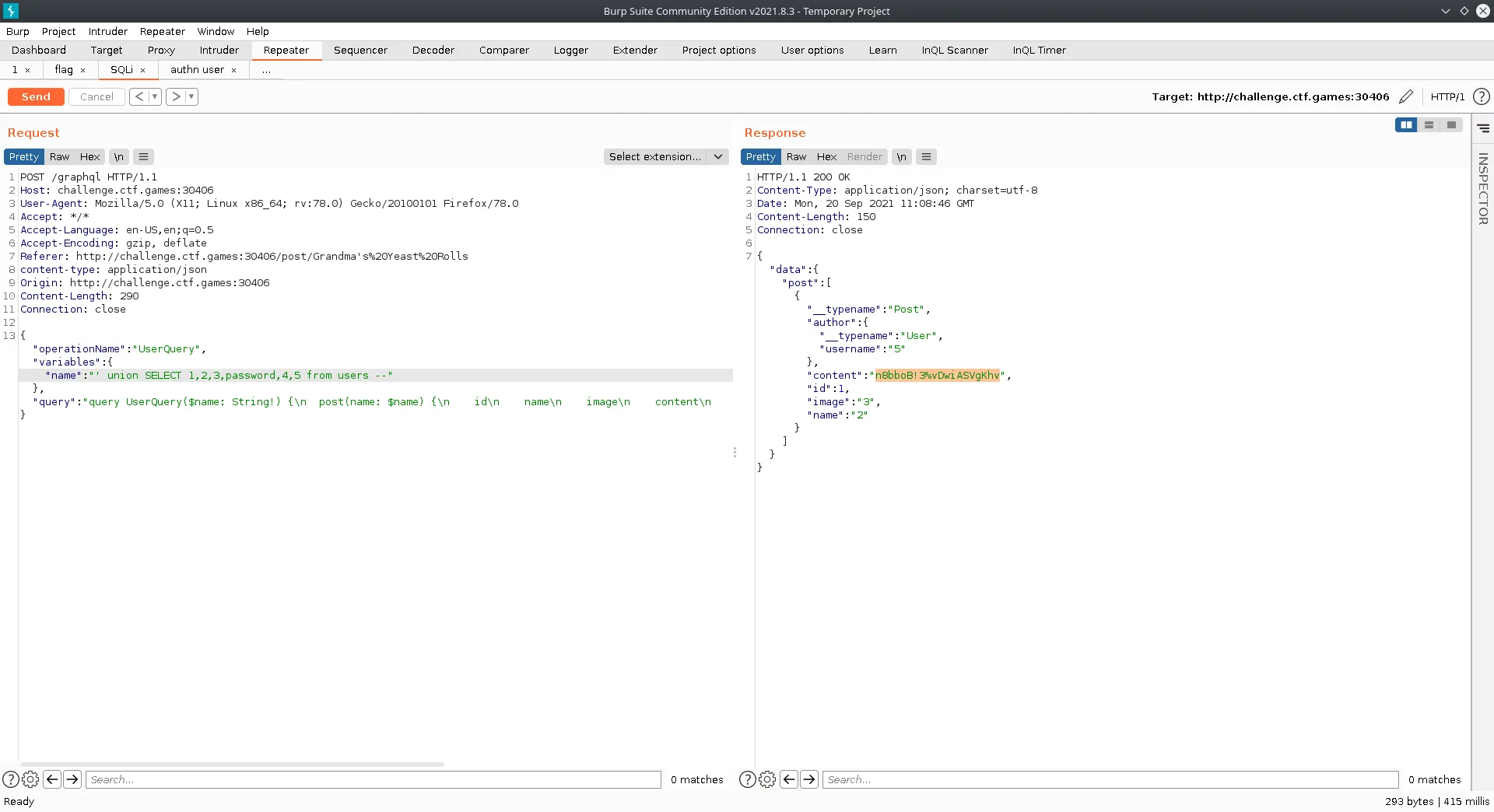Close the authn user Repeater tab
This screenshot has height=812, width=1494.
click(233, 70)
